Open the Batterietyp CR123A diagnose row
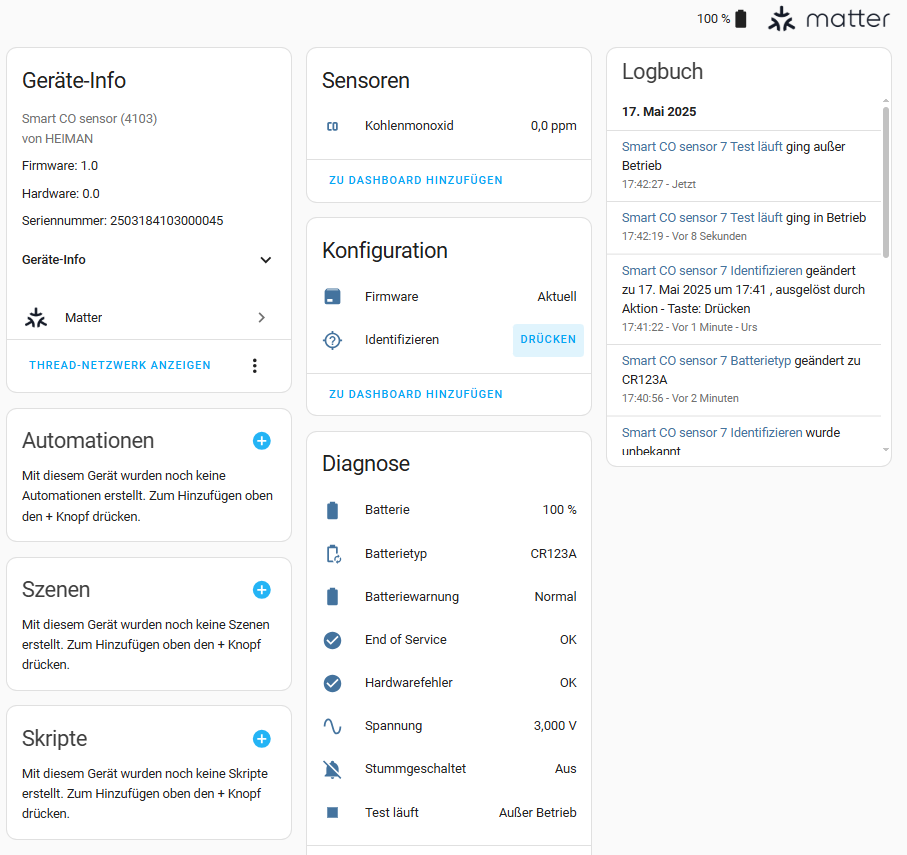Image resolution: width=907 pixels, height=855 pixels. point(449,553)
